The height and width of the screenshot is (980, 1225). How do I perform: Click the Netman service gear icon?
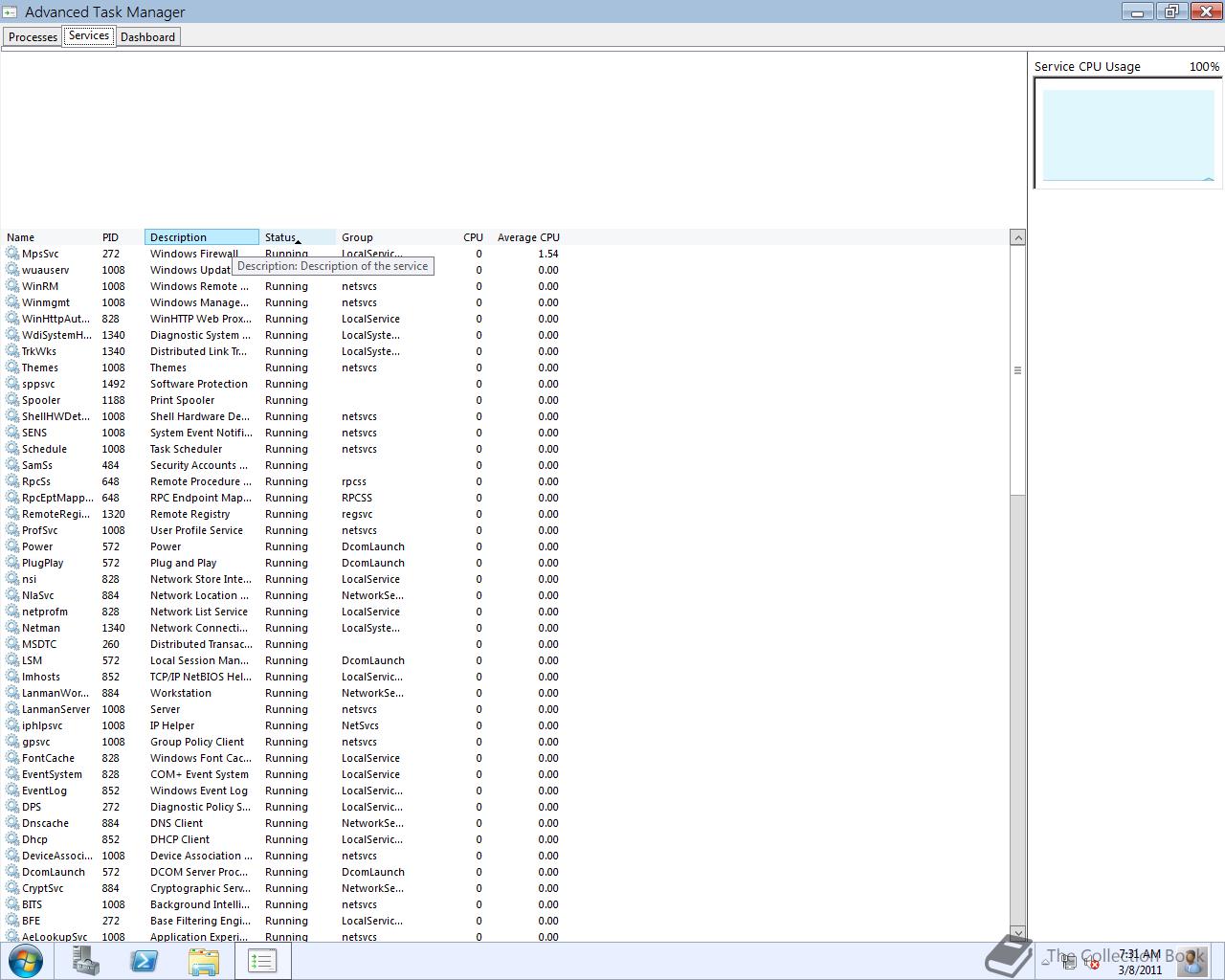coord(12,628)
